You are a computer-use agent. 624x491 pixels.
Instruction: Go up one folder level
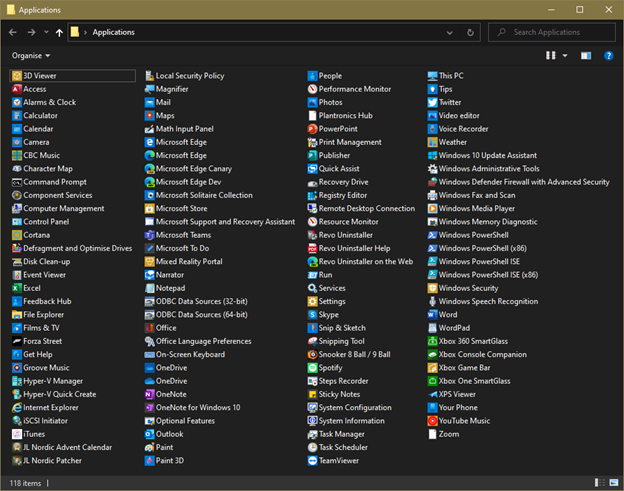tap(59, 33)
